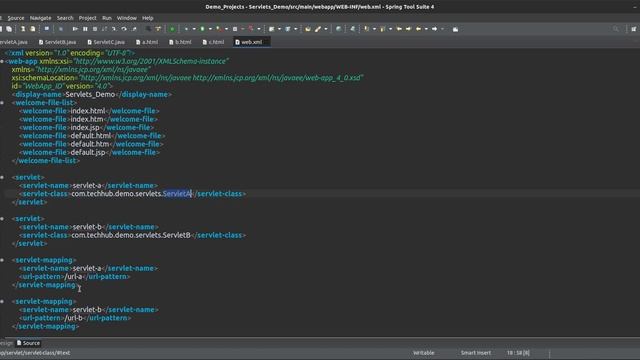Click the Resume debug icon
This screenshot has width=640, height=360.
[x=75, y=29]
